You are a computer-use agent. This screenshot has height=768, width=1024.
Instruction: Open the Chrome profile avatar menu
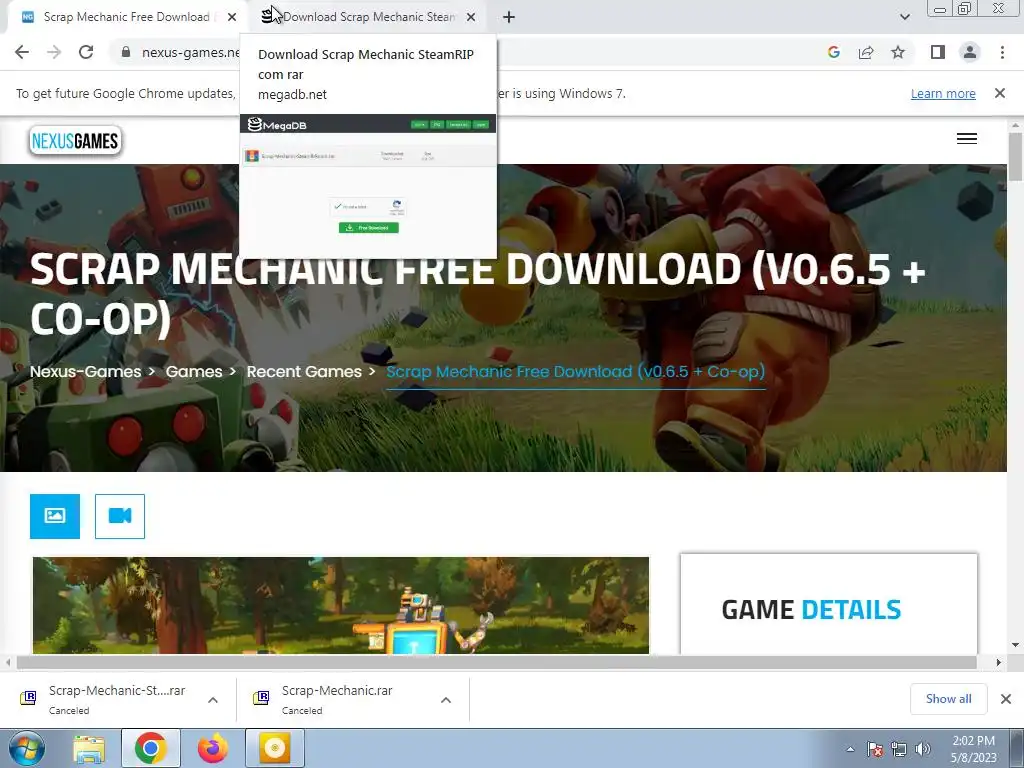pos(970,52)
